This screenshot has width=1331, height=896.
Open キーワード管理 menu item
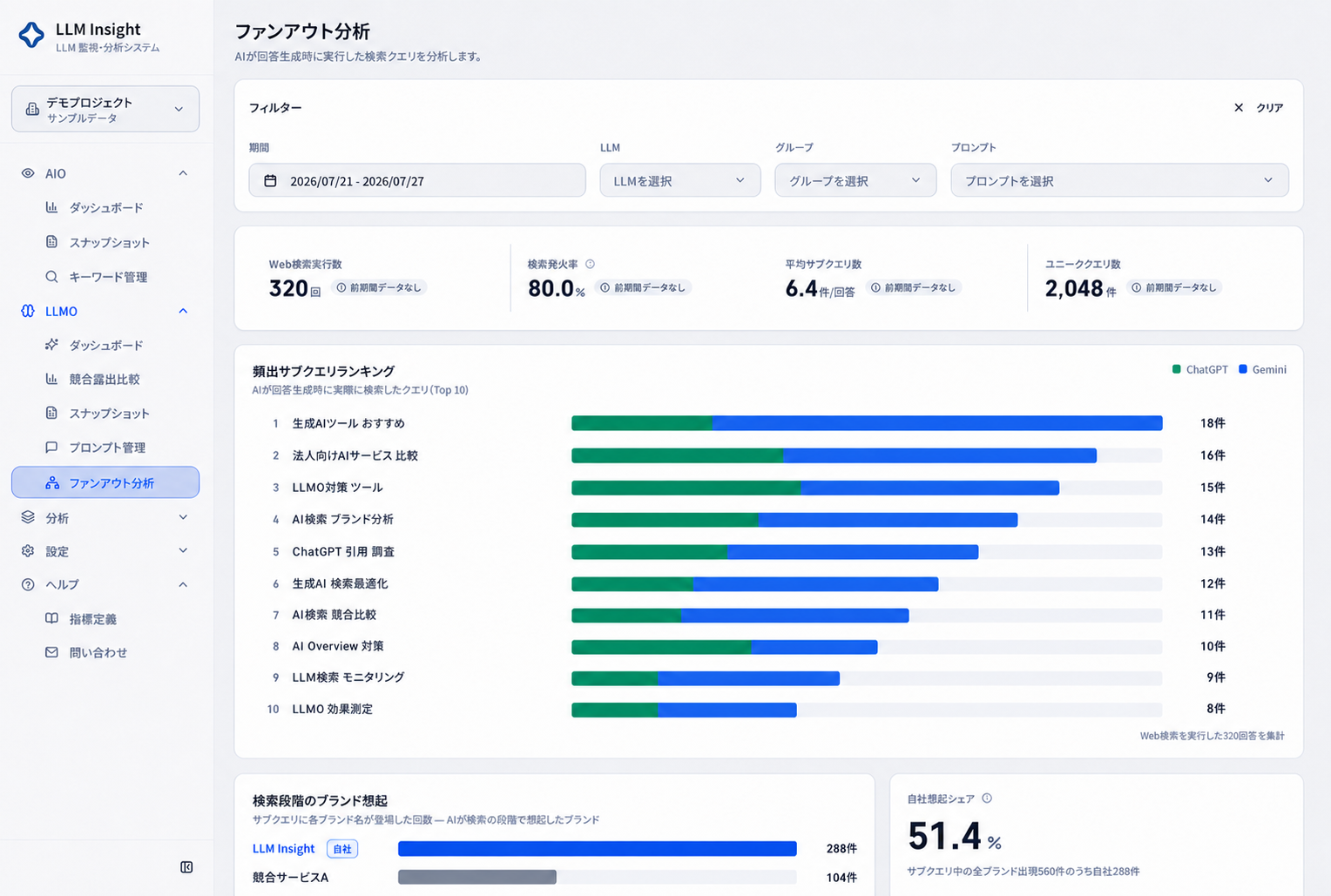[105, 277]
